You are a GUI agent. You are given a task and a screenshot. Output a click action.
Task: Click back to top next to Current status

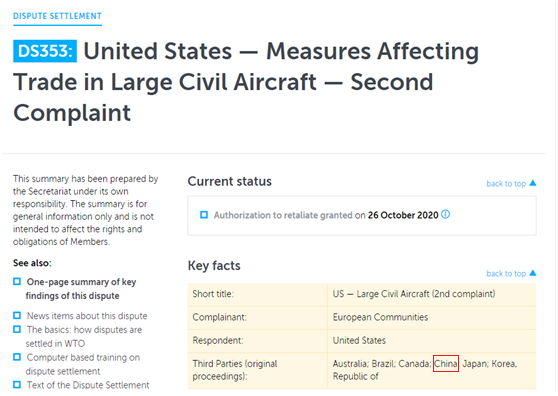click(x=506, y=184)
